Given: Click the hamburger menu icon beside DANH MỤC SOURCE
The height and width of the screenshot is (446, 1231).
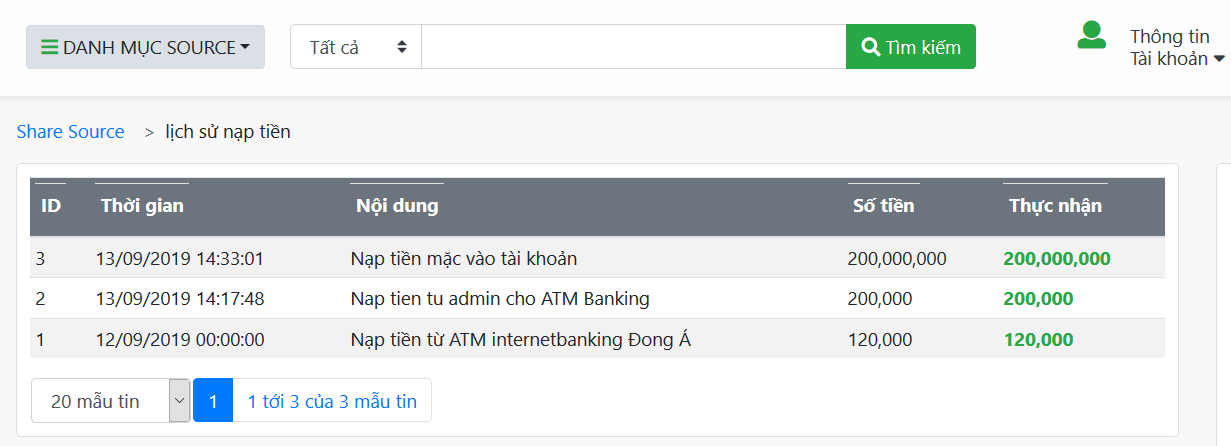Looking at the screenshot, I should click(x=49, y=47).
